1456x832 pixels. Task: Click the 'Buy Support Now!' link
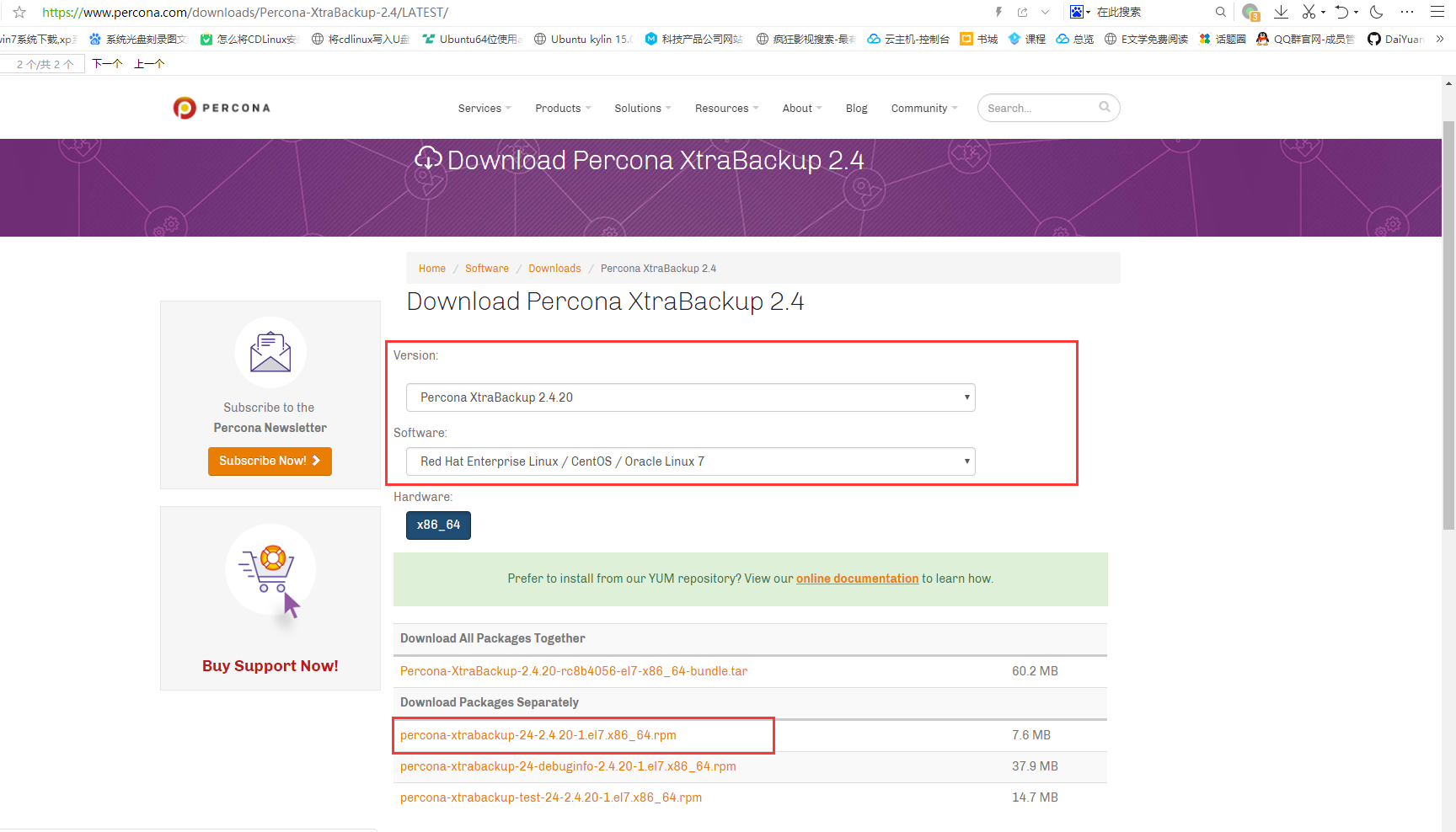click(270, 666)
